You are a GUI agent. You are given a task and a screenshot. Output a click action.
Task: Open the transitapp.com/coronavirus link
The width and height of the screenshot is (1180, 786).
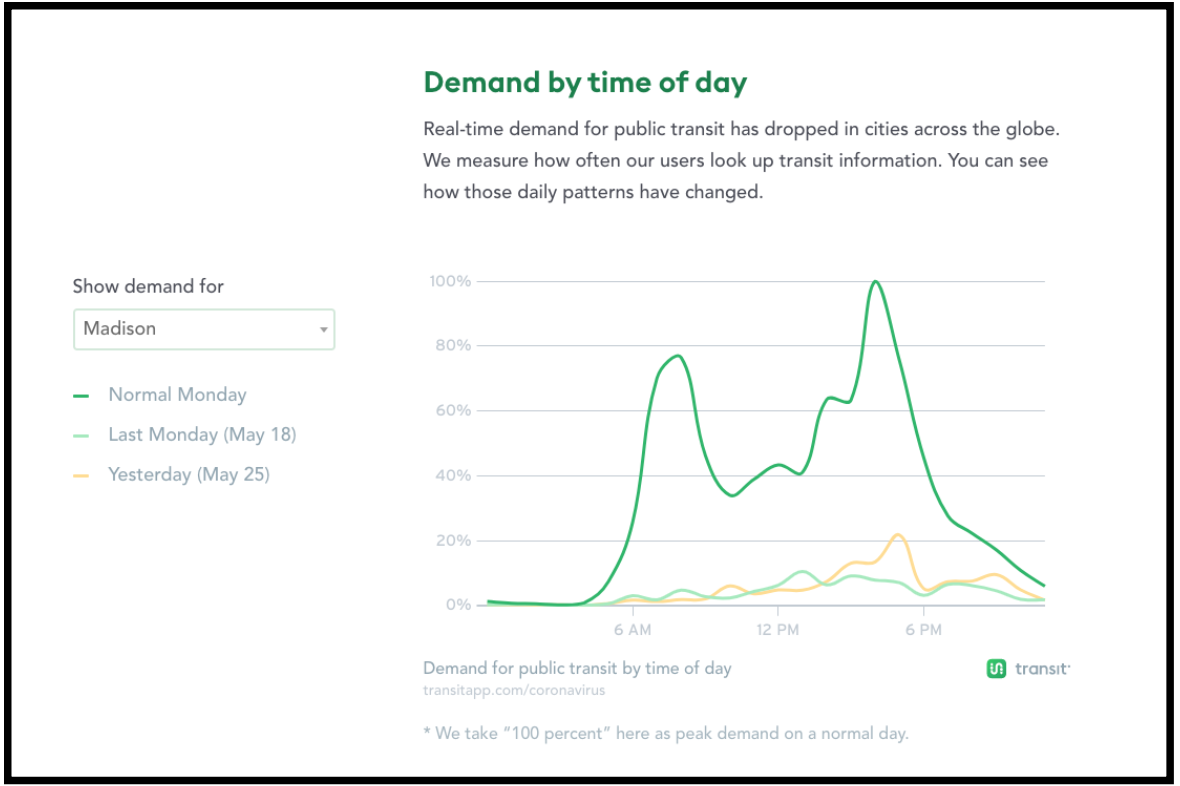(514, 690)
